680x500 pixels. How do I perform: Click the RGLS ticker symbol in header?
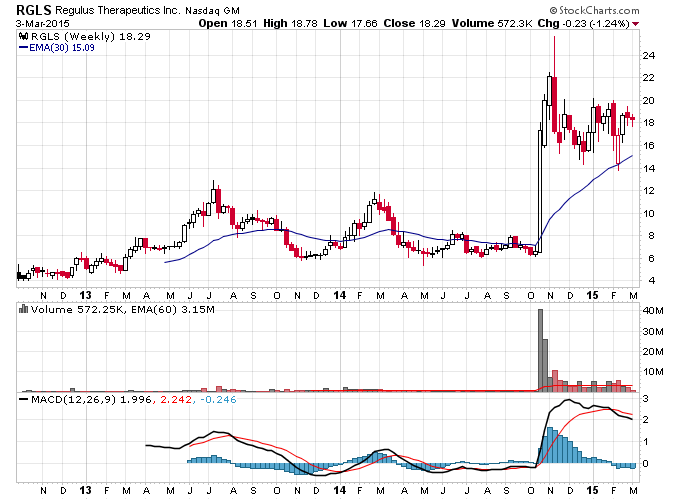point(33,10)
